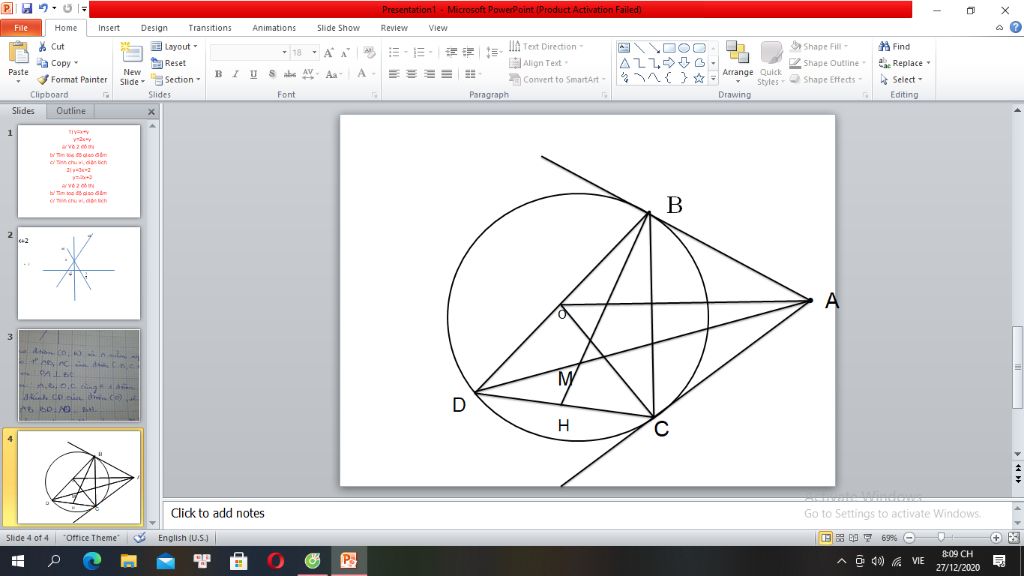
Task: Click the zoom slider handle
Action: (941, 537)
